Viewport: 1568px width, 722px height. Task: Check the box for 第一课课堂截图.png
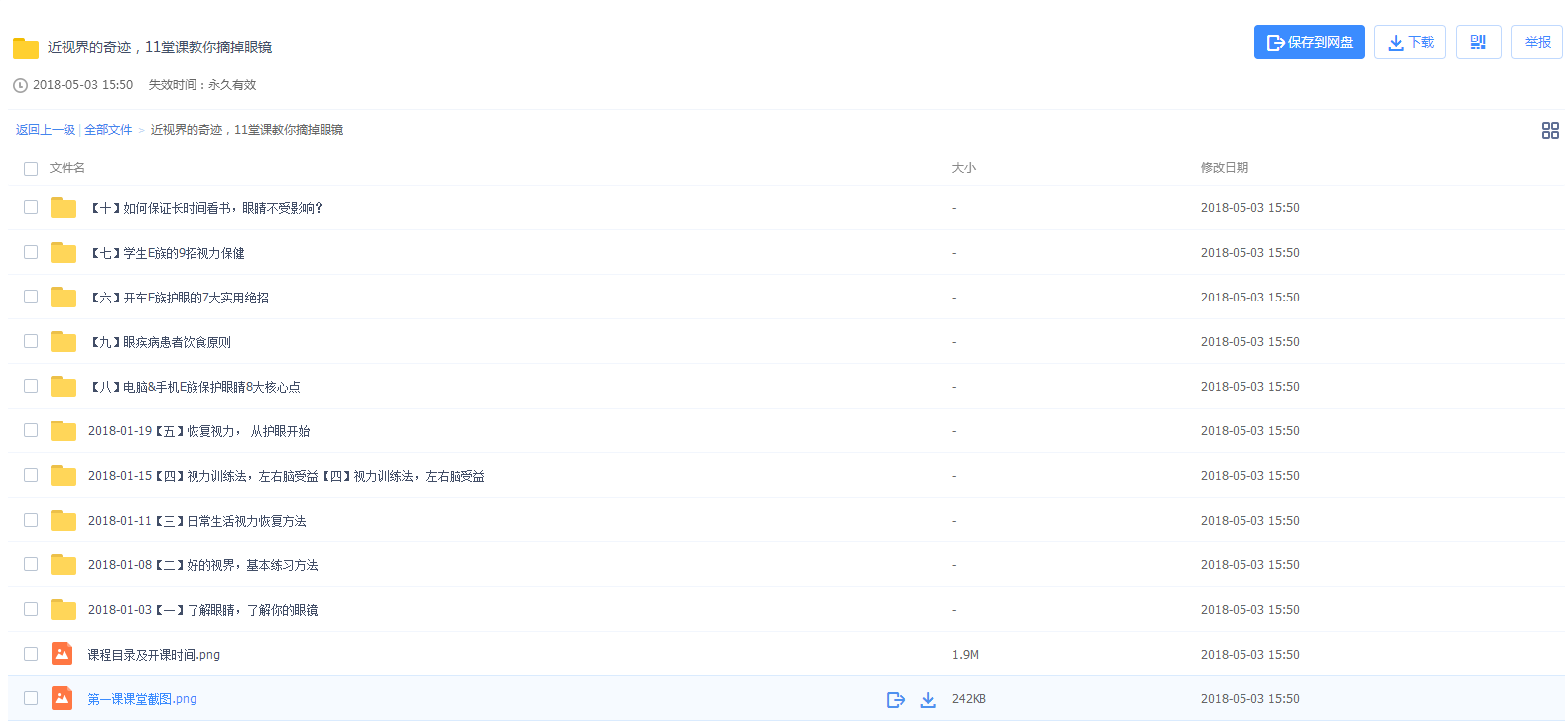31,698
